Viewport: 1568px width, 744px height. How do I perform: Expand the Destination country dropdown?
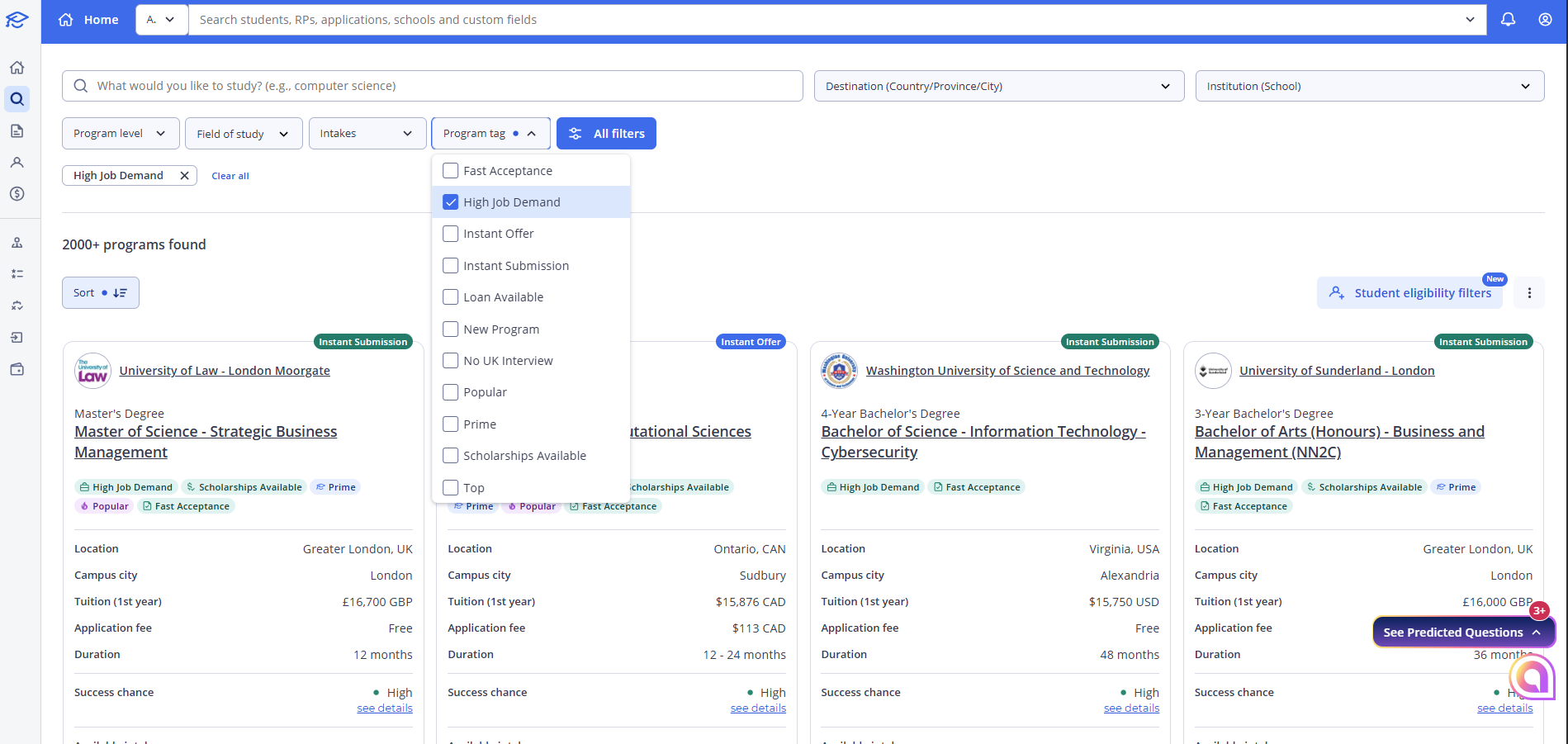(x=997, y=86)
